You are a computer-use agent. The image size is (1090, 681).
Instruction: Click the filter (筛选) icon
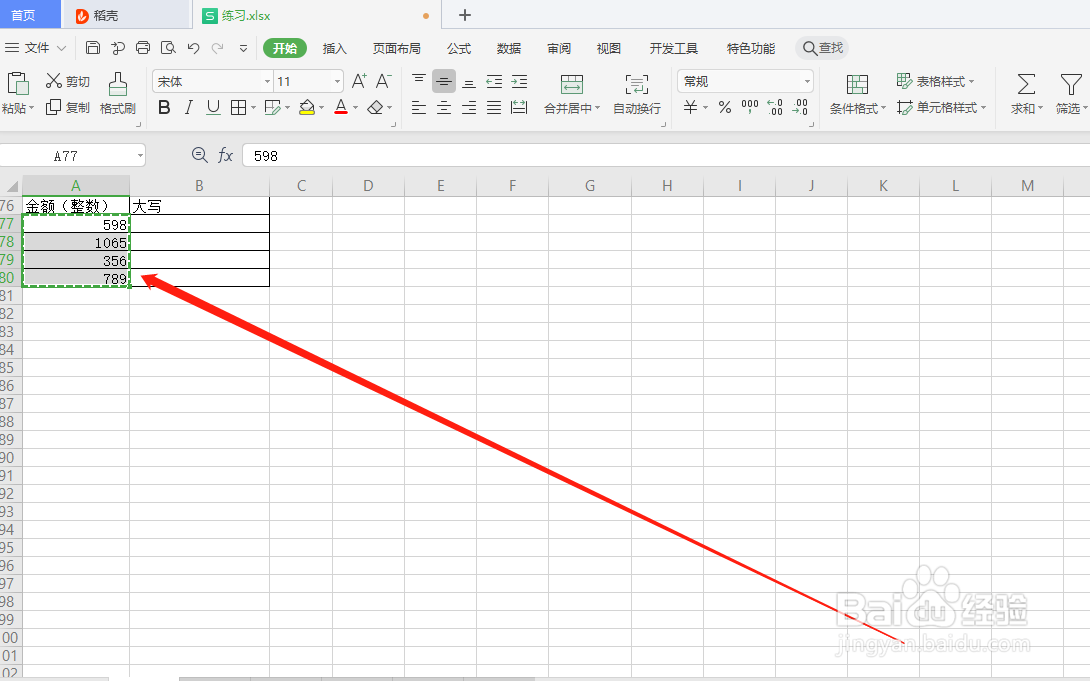click(x=1071, y=95)
